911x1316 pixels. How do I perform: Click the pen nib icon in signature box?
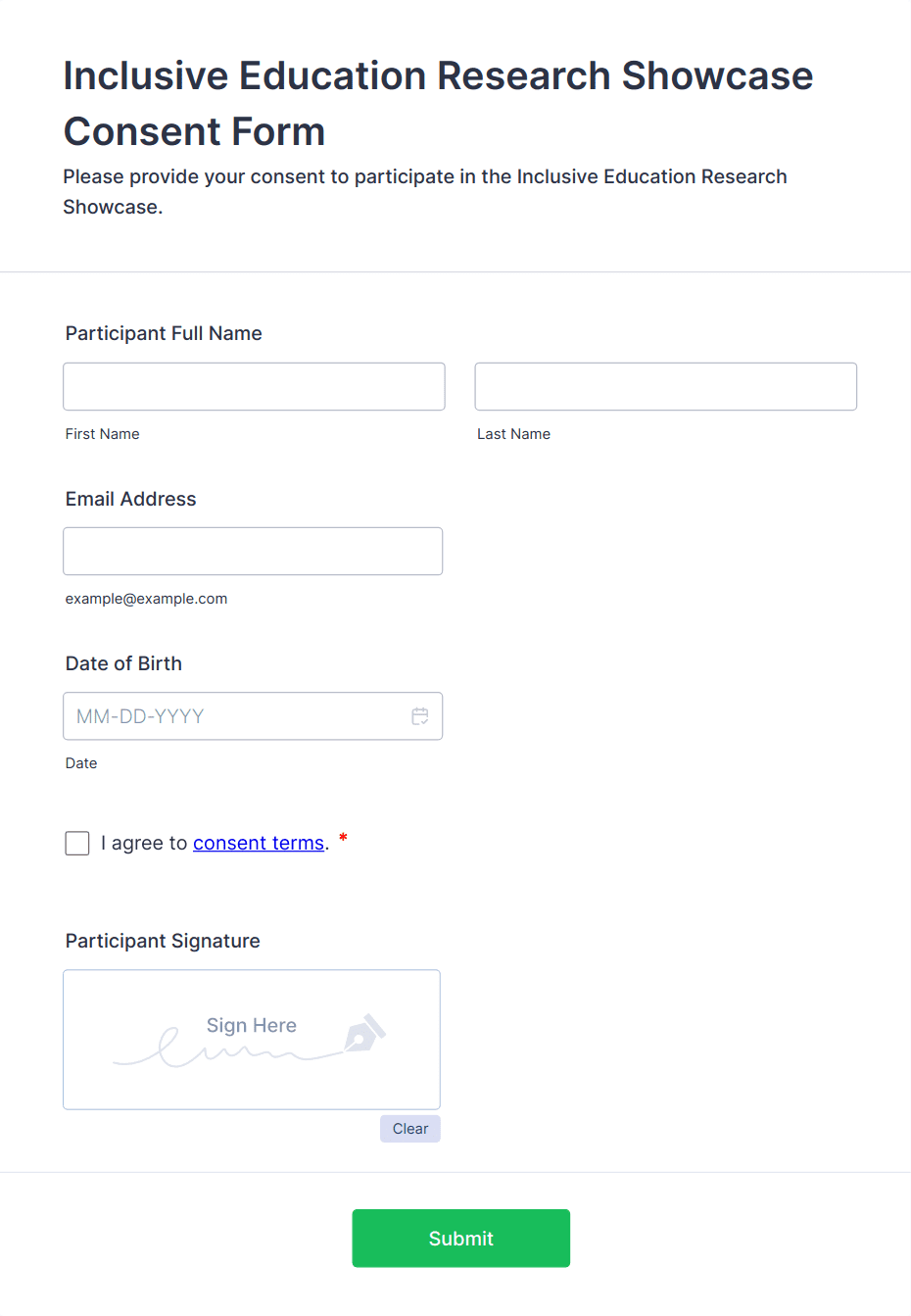tap(364, 1034)
